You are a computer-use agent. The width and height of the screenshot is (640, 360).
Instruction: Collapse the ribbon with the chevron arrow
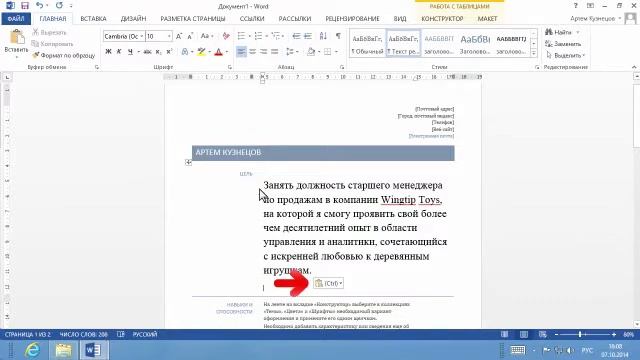coord(634,67)
